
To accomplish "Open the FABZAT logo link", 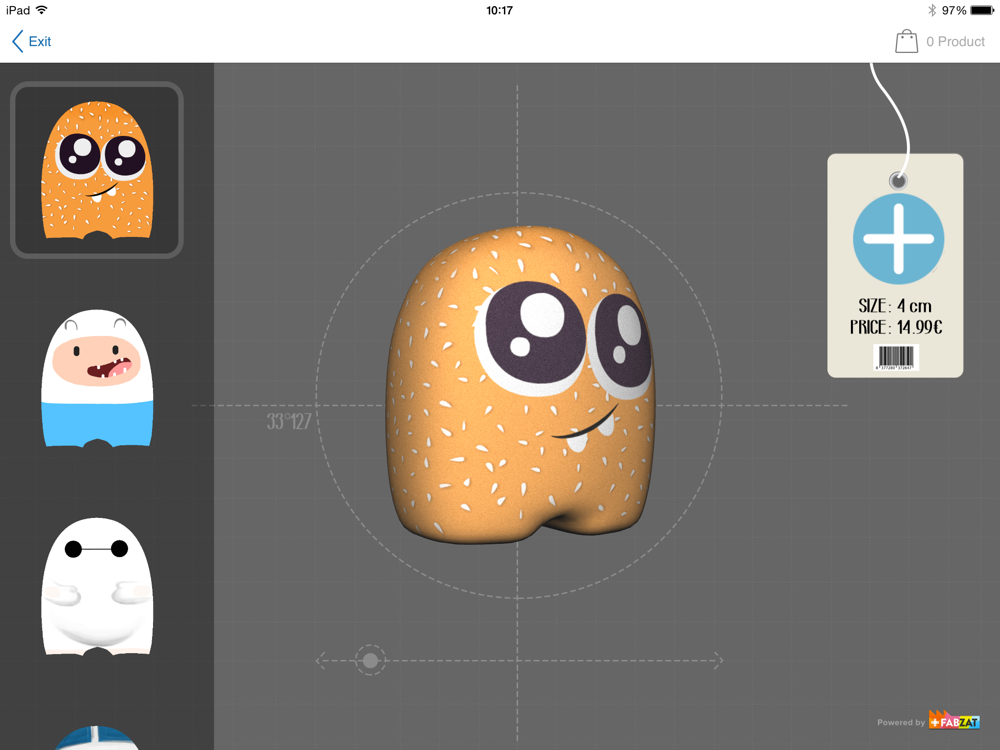I will pos(953,721).
